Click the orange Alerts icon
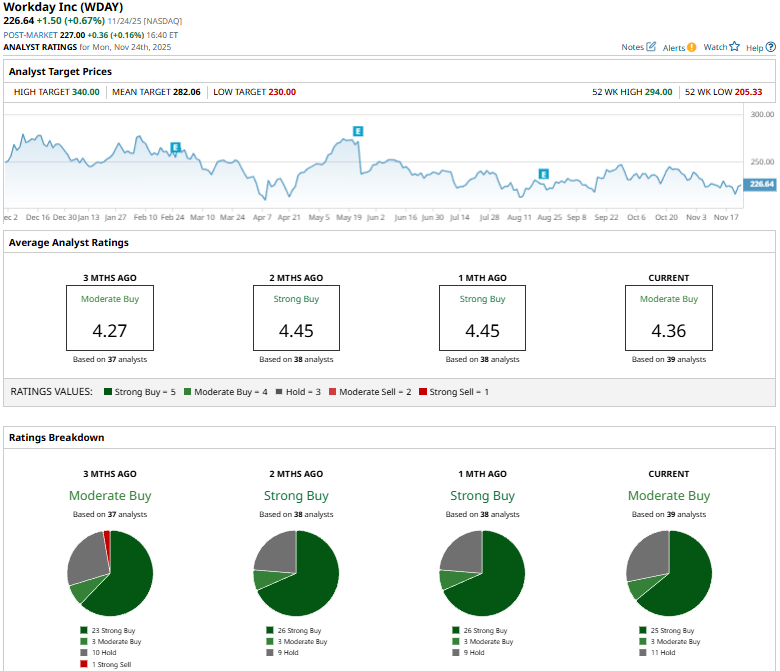 pos(691,46)
